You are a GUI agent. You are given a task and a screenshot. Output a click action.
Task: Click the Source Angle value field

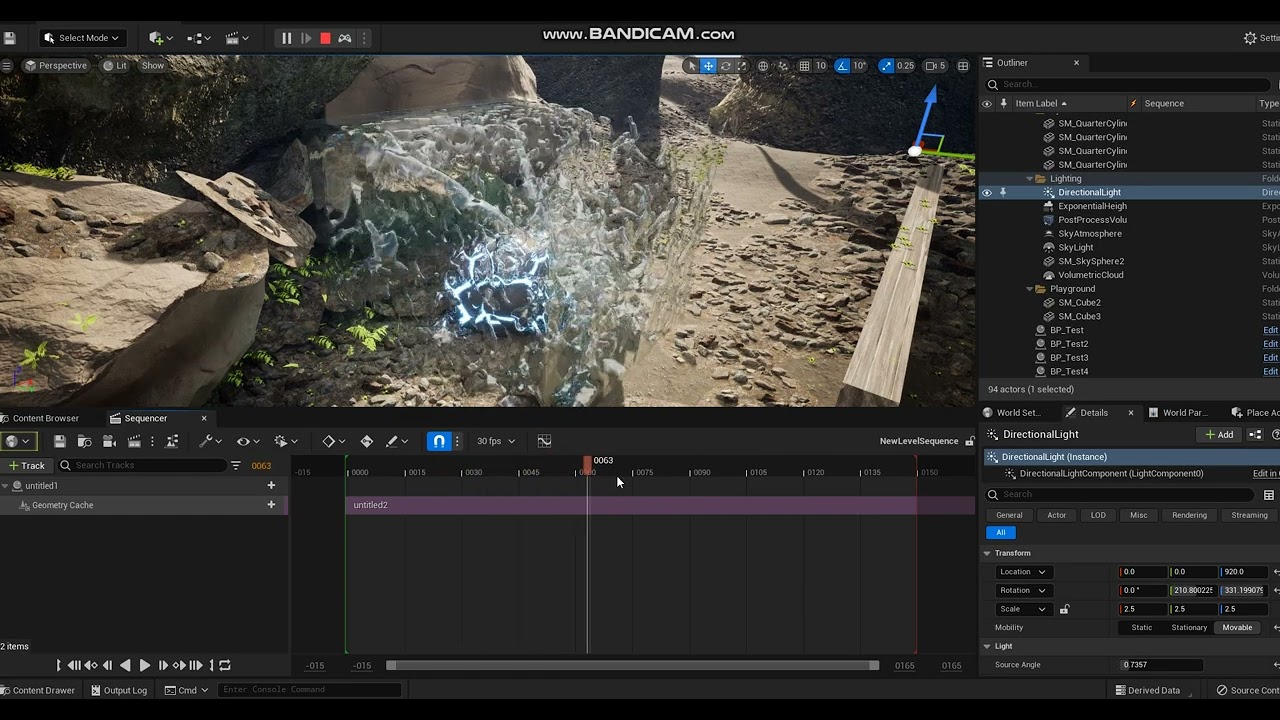pos(1160,665)
